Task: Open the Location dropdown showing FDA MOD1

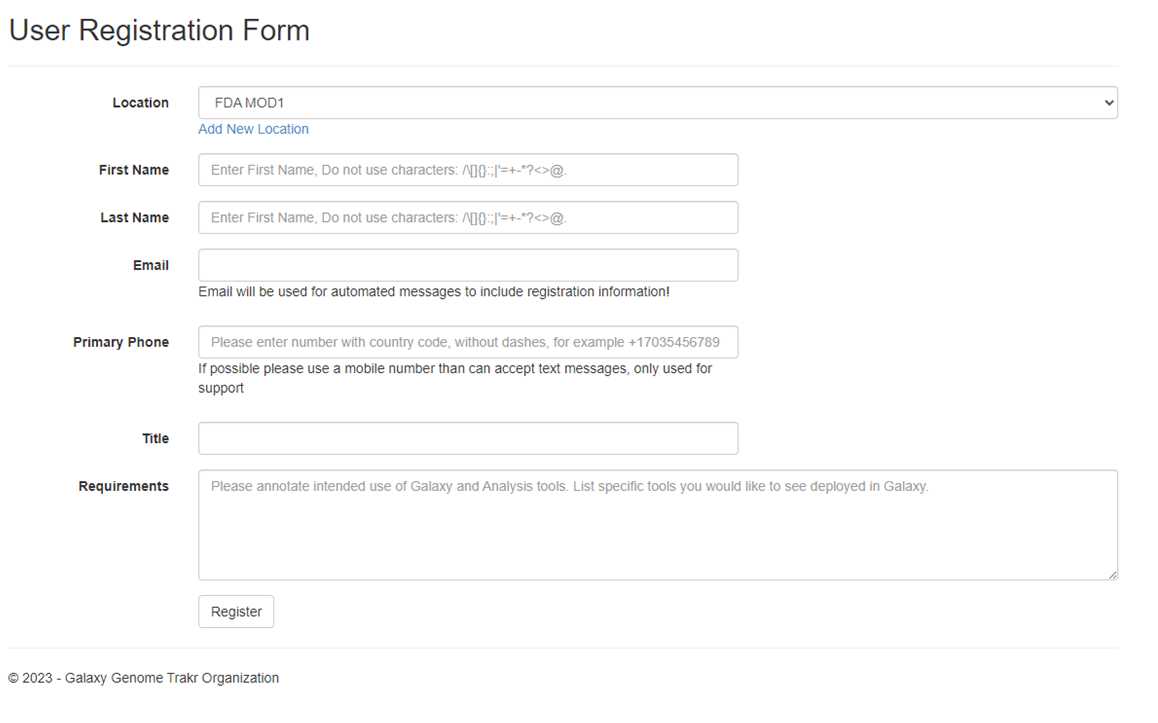Action: pyautogui.click(x=657, y=103)
